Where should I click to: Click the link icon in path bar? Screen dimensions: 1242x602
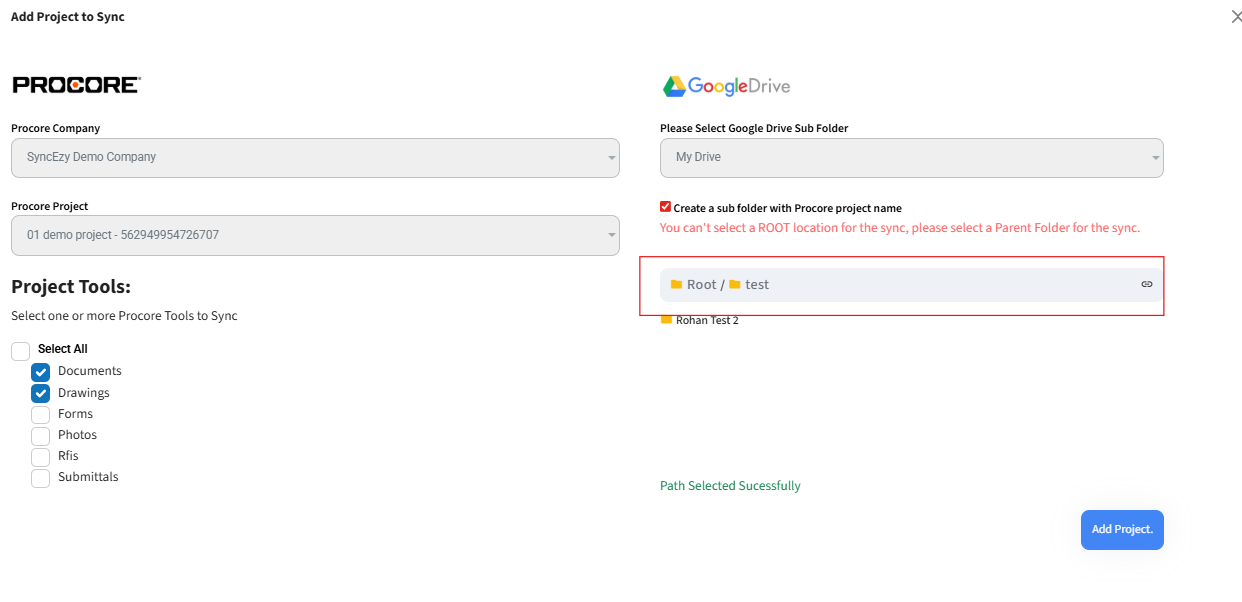click(1146, 285)
